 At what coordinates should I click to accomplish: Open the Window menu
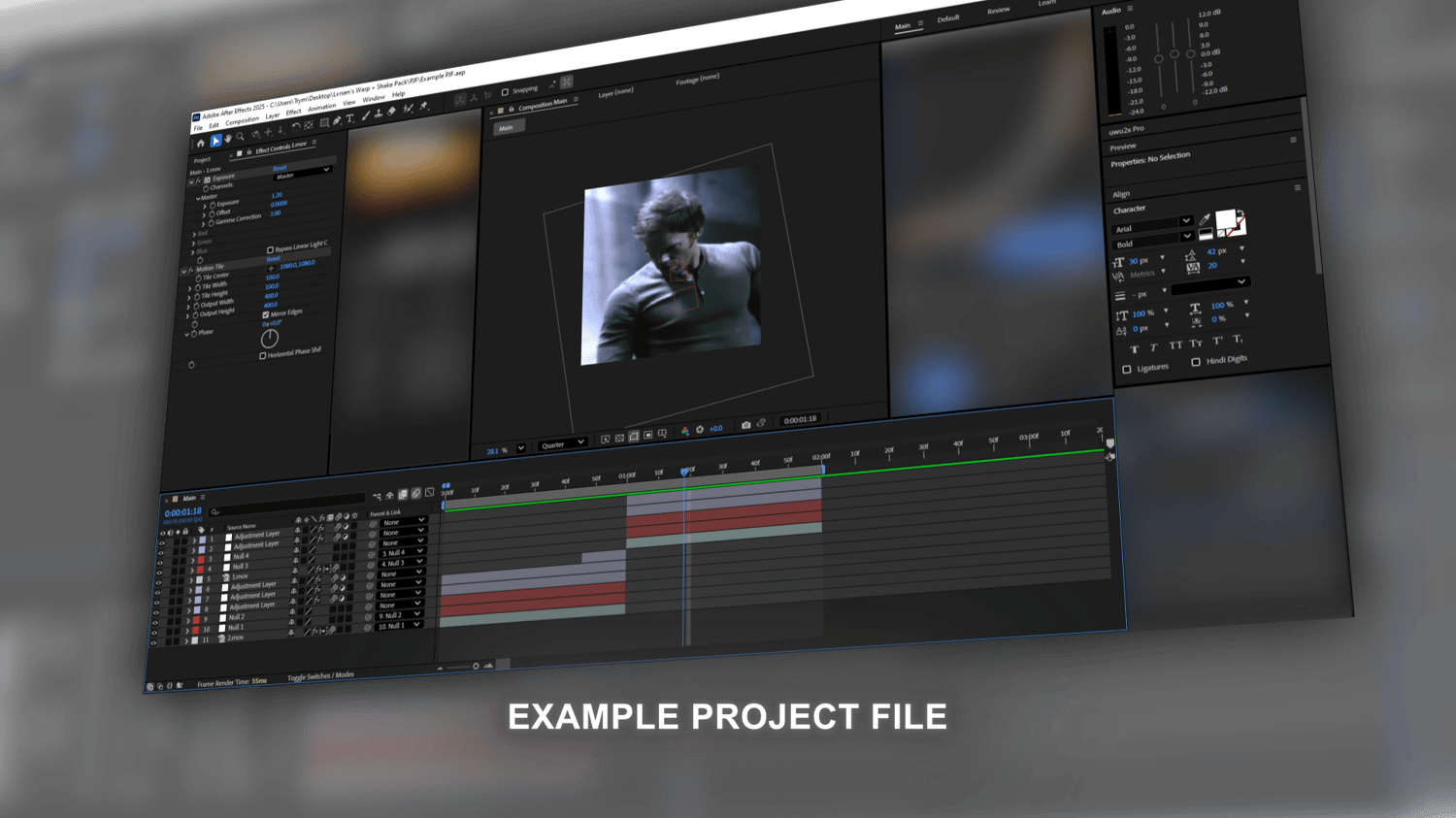[374, 99]
